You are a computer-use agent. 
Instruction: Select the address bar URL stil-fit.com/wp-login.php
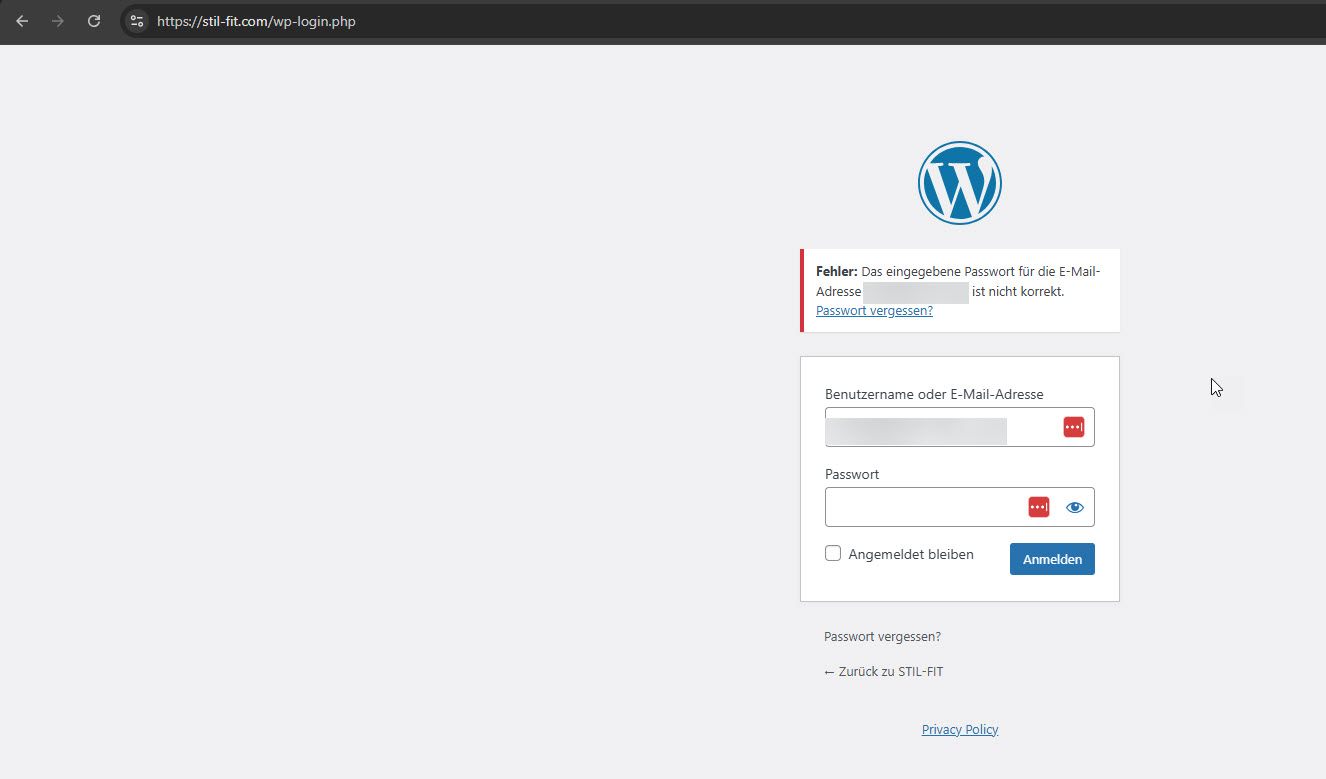point(256,21)
